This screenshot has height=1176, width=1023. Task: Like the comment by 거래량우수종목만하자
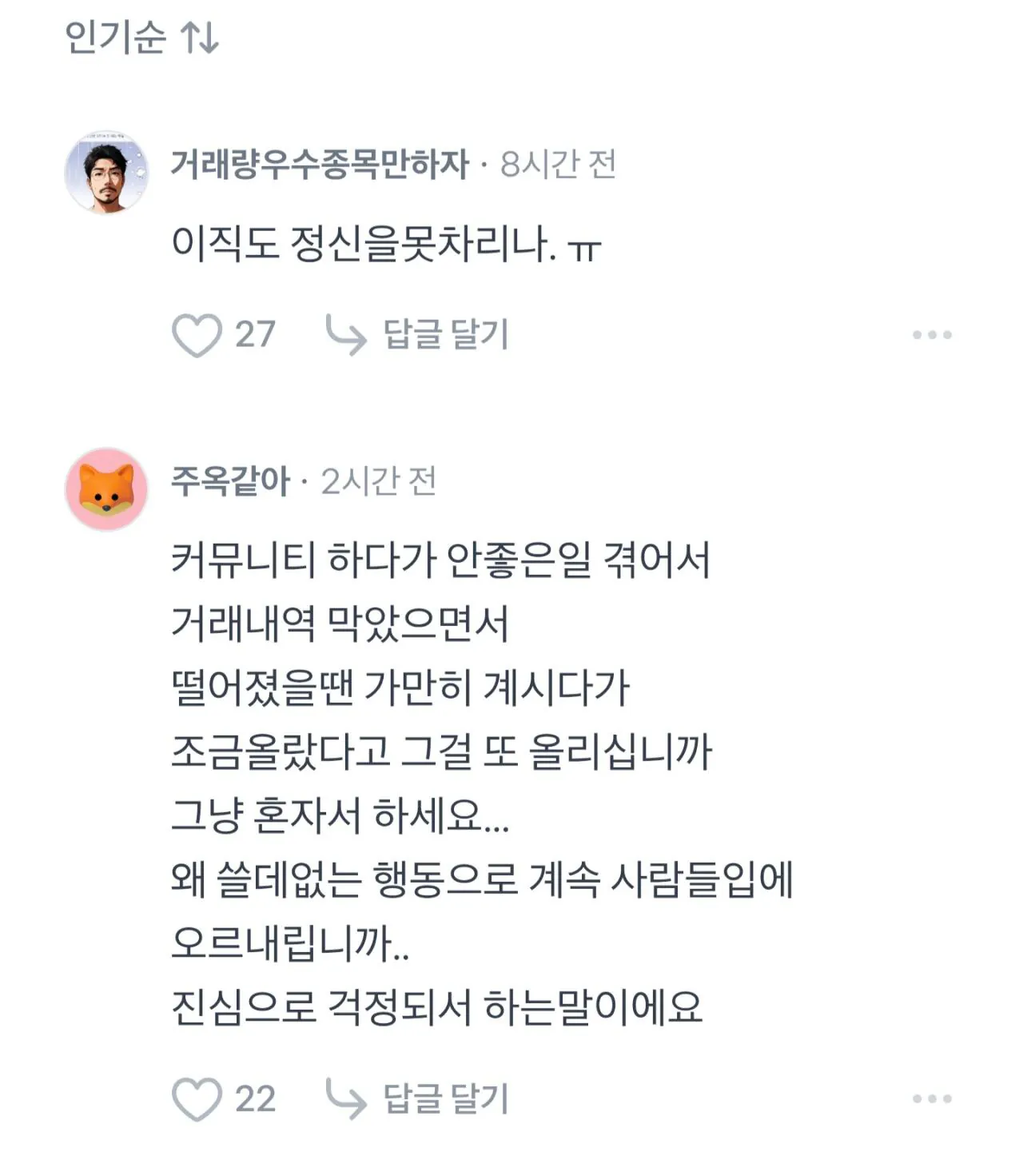click(197, 335)
